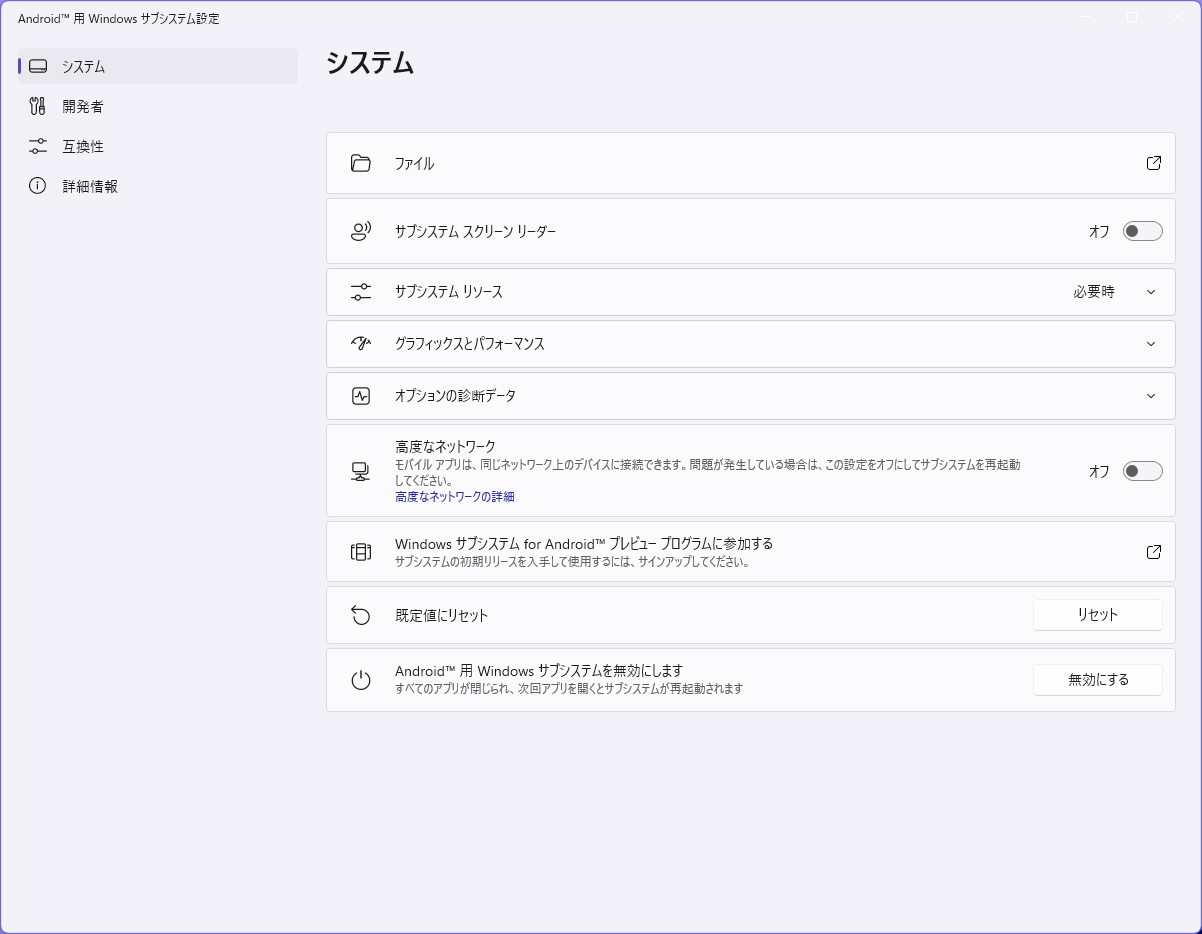Close the settings window
Viewport: 1202px width, 934px height.
(1178, 17)
